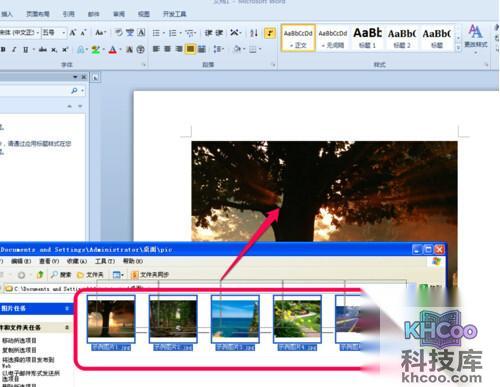The image size is (500, 387).
Task: Click the Explorer Up folder icon
Action: click(40, 275)
